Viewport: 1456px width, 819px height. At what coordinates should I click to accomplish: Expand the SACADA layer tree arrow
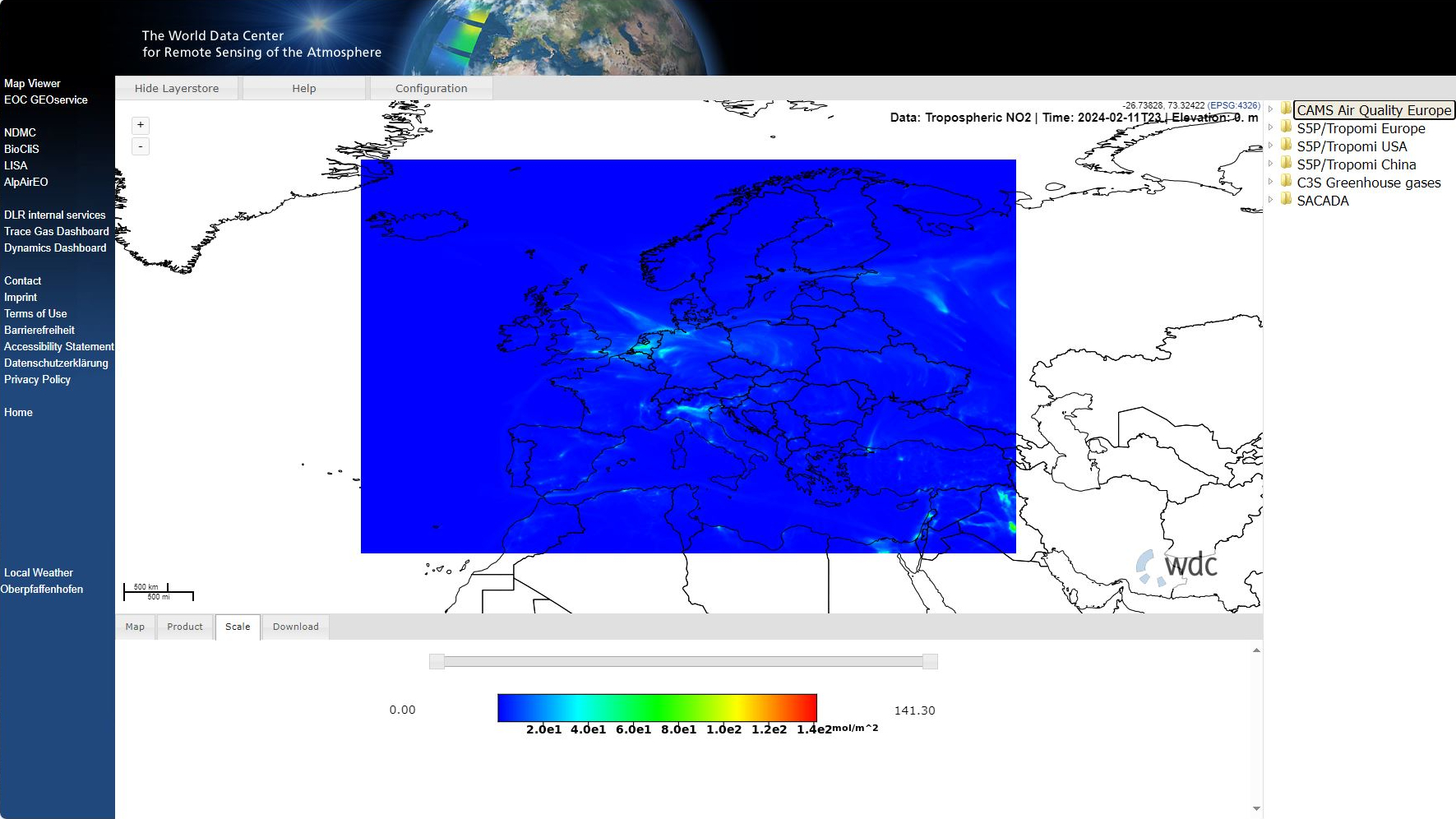pyautogui.click(x=1271, y=200)
